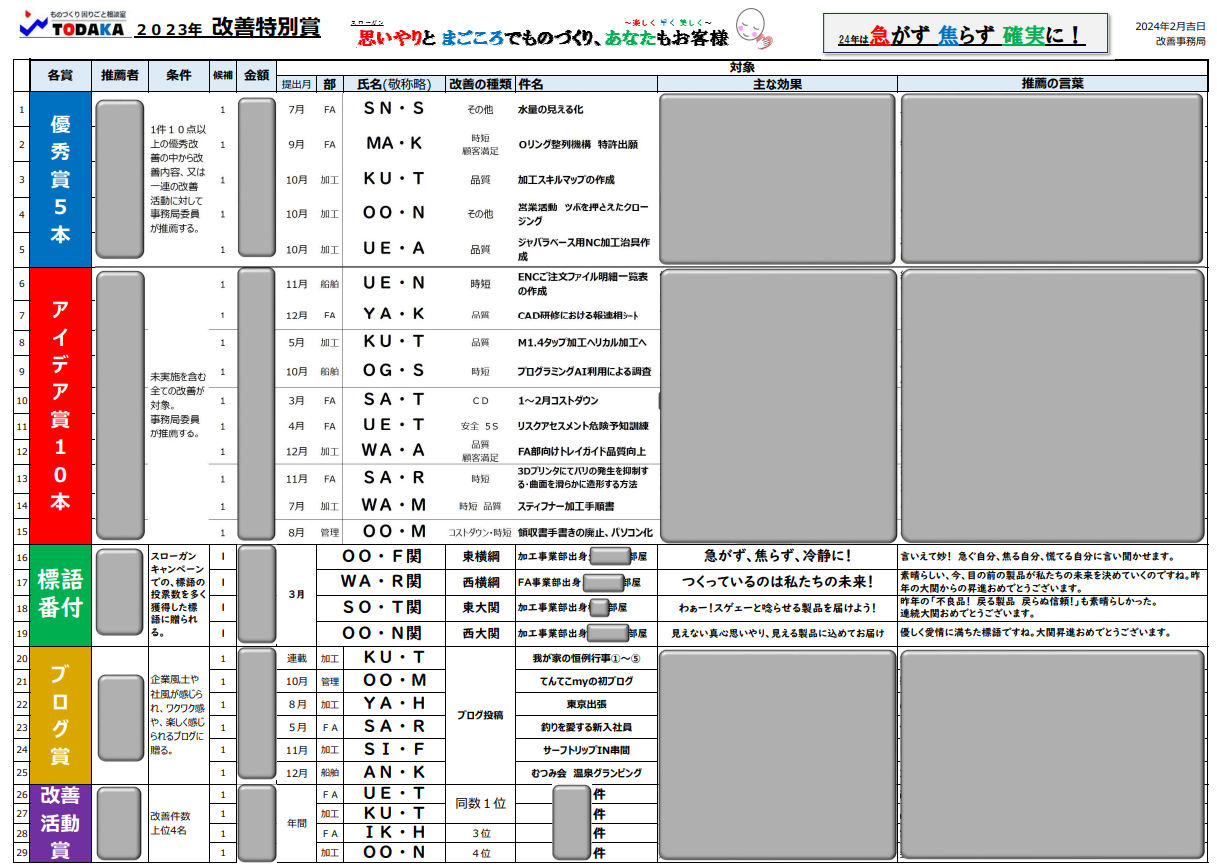
Task: Click the blog title てんてこmyの初ブログ
Action: pos(586,681)
